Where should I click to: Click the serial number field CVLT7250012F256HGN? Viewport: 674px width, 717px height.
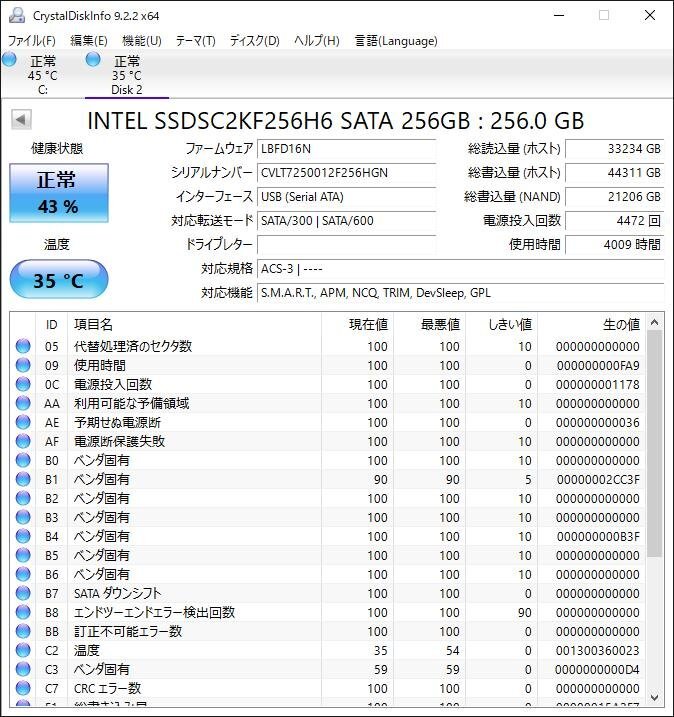click(346, 173)
